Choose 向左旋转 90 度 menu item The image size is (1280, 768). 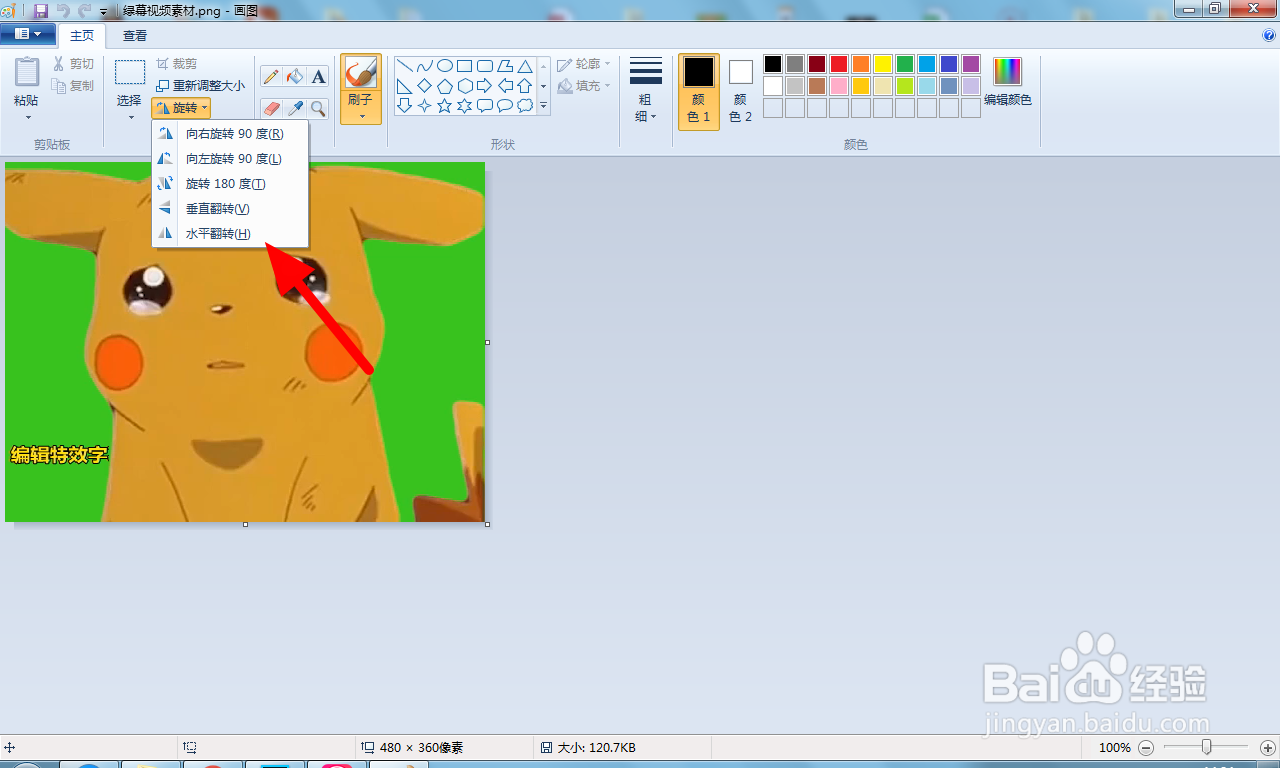click(230, 158)
